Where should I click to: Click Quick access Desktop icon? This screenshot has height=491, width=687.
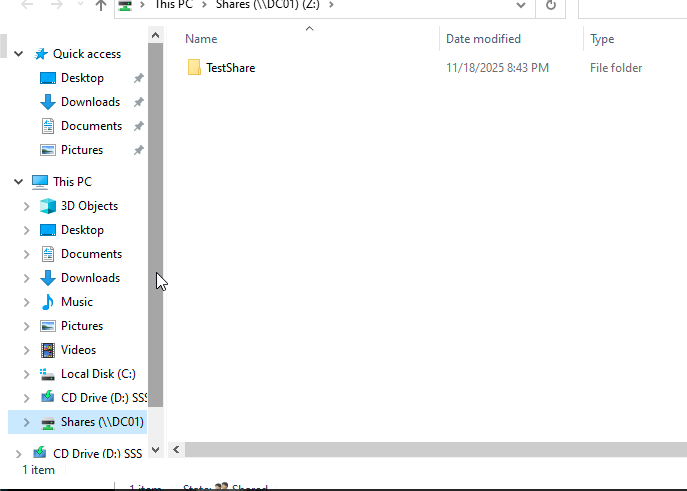48,78
